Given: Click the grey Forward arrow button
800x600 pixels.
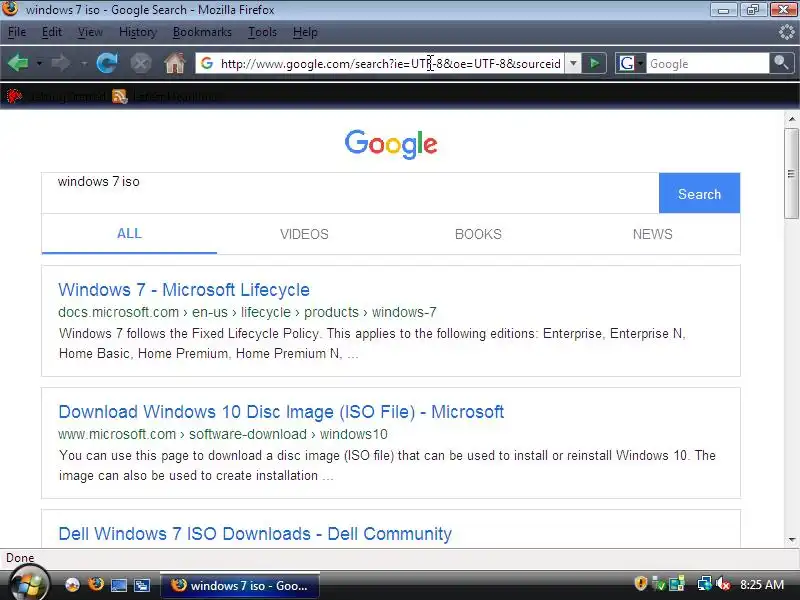Looking at the screenshot, I should (61, 64).
